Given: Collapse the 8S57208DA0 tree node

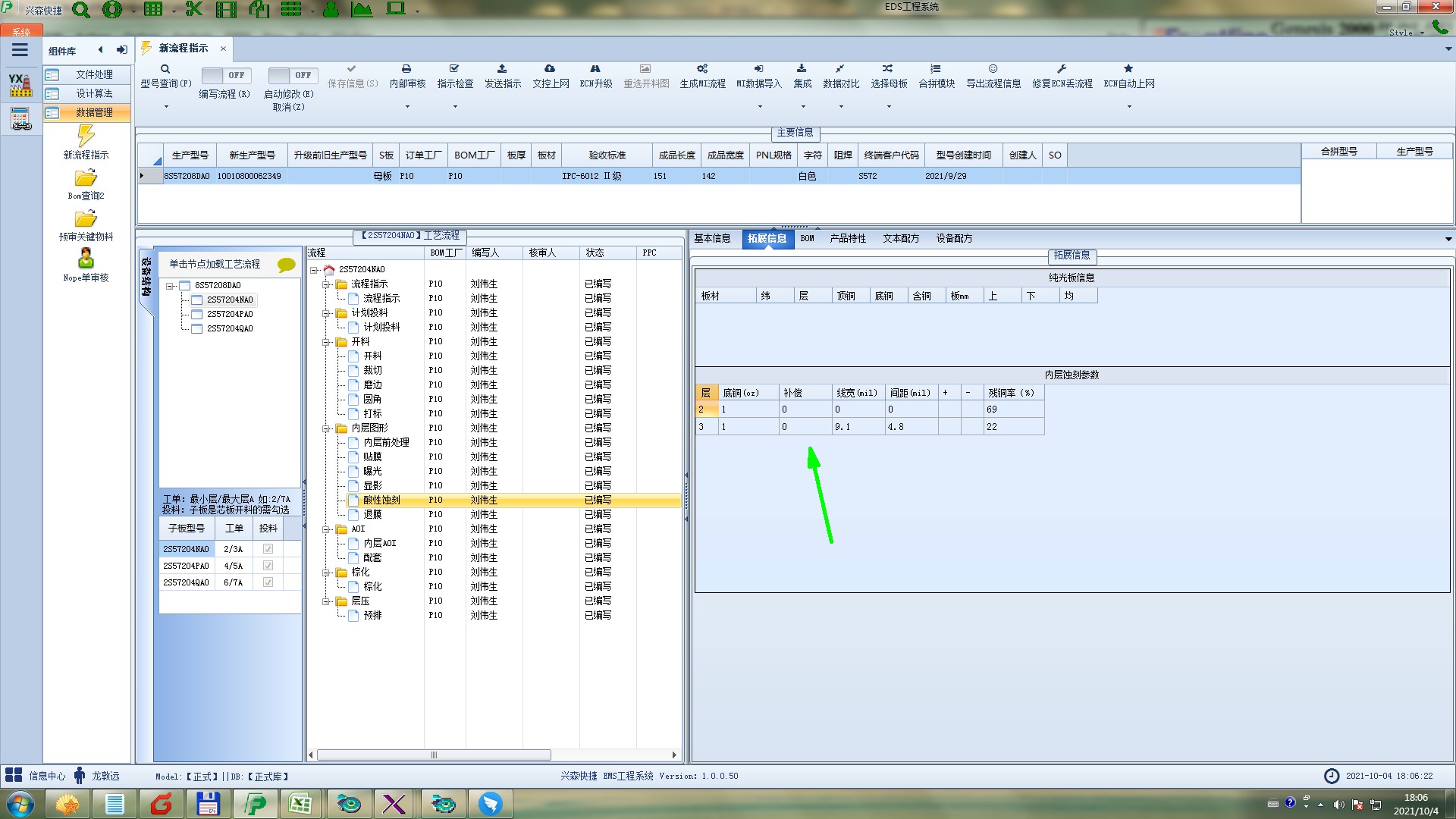Looking at the screenshot, I should point(170,286).
